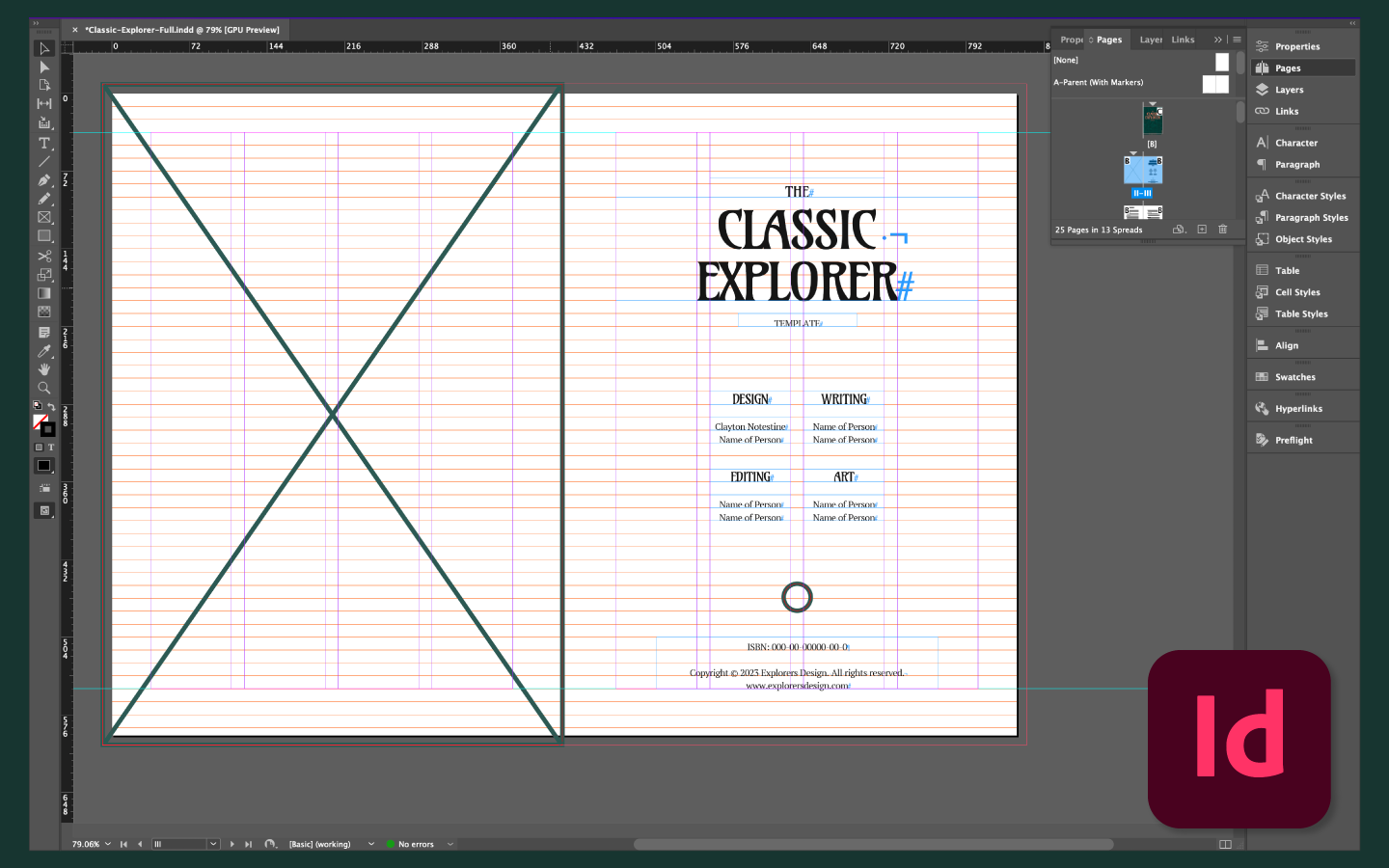1389x868 pixels.
Task: Select the Type tool
Action: 44,143
